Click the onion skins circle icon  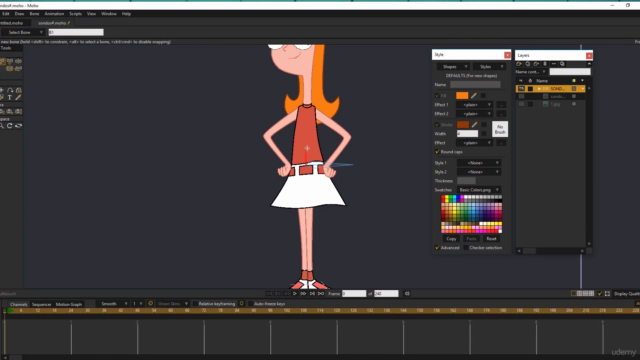150,304
